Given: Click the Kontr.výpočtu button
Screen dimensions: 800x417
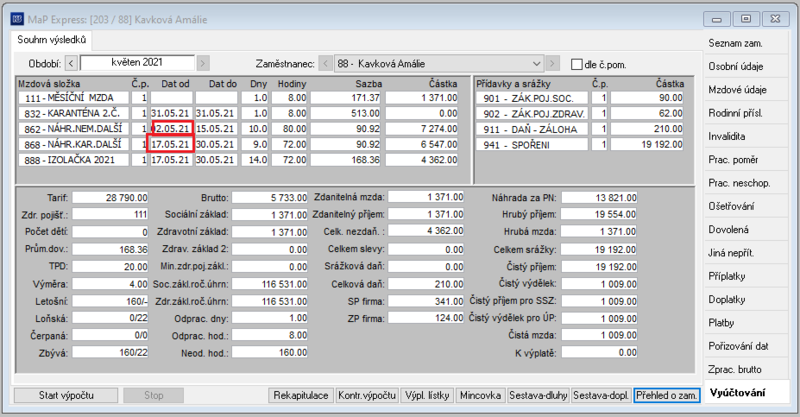Looking at the screenshot, I should [367, 395].
